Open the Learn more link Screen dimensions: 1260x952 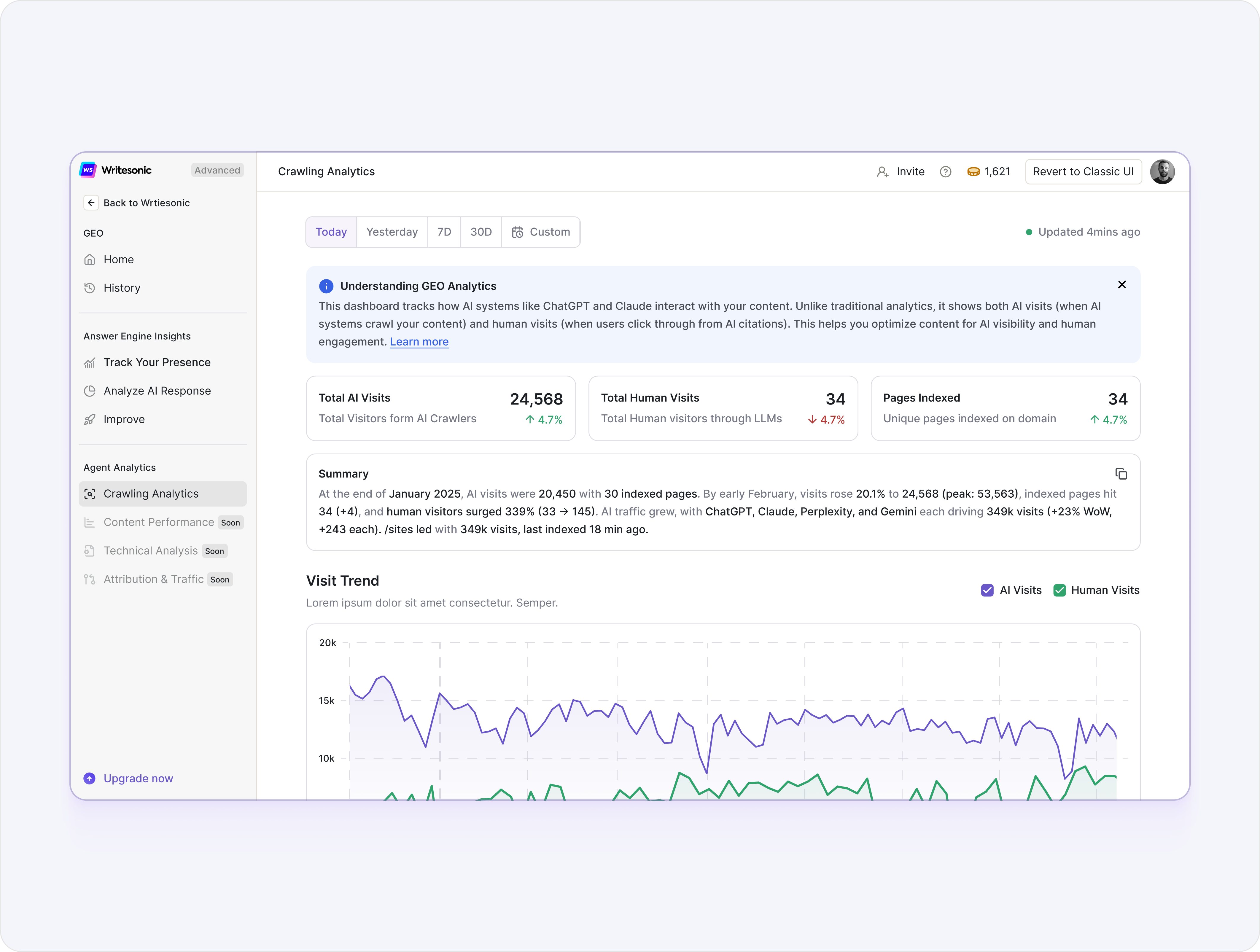pos(419,342)
